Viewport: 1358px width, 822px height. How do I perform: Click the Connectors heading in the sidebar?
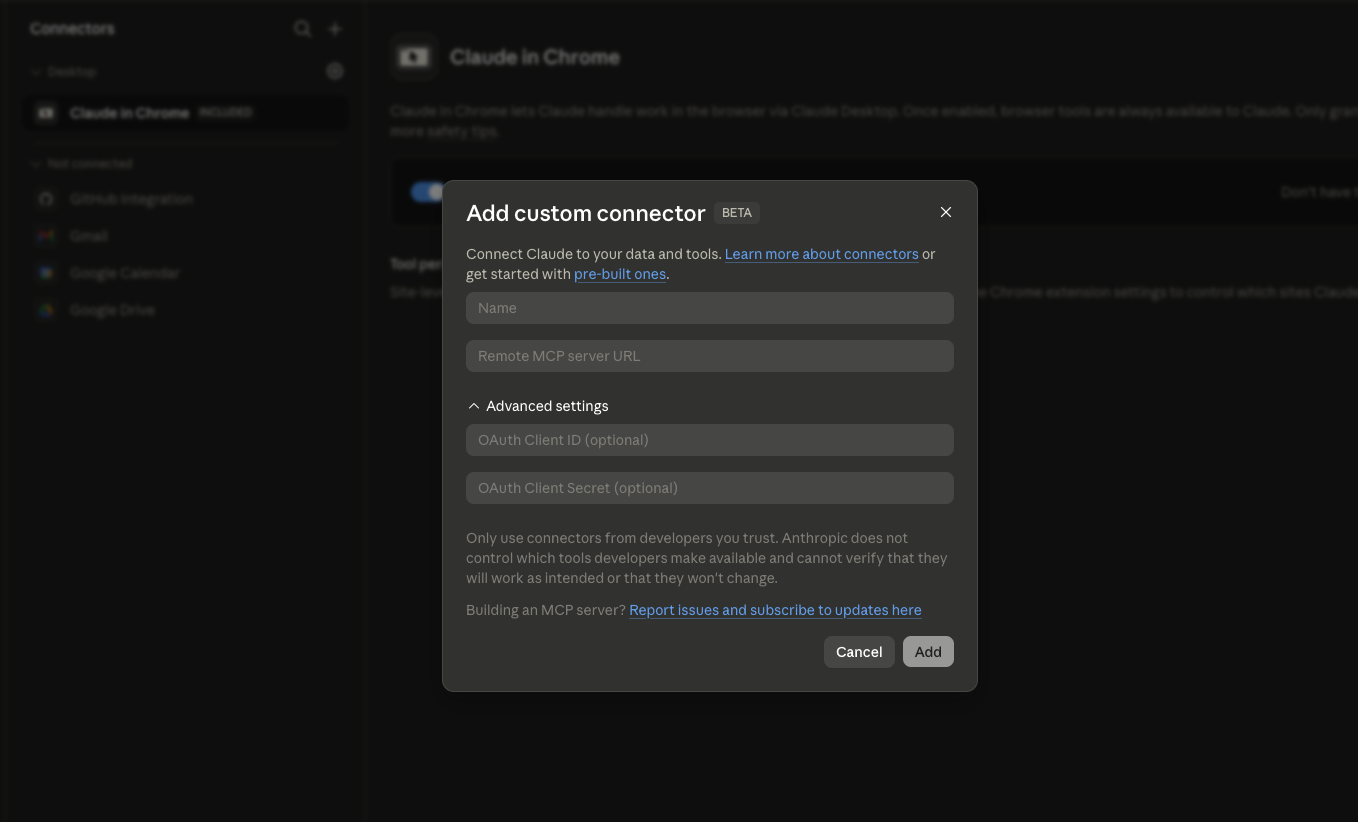click(x=72, y=29)
